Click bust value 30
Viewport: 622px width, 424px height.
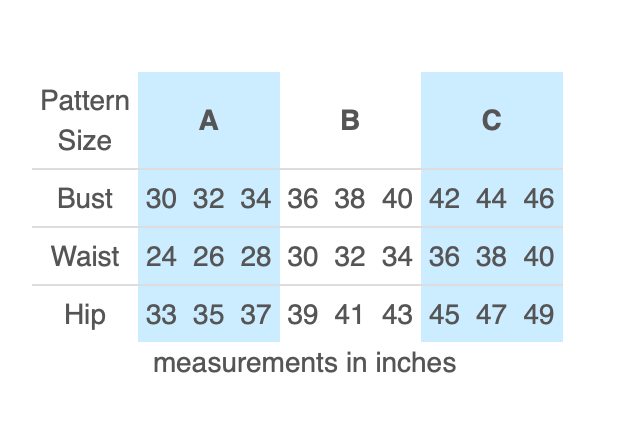pos(161,198)
